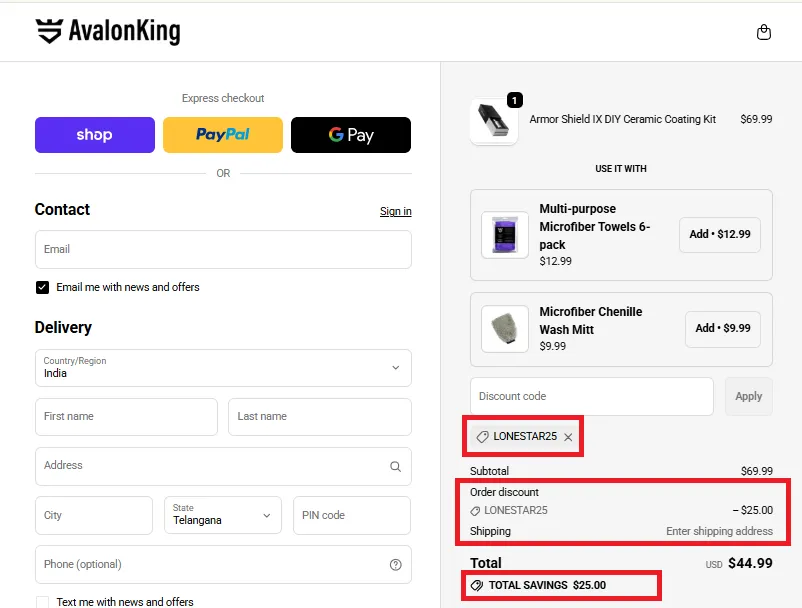Click the Email input field
802x608 pixels.
222,249
